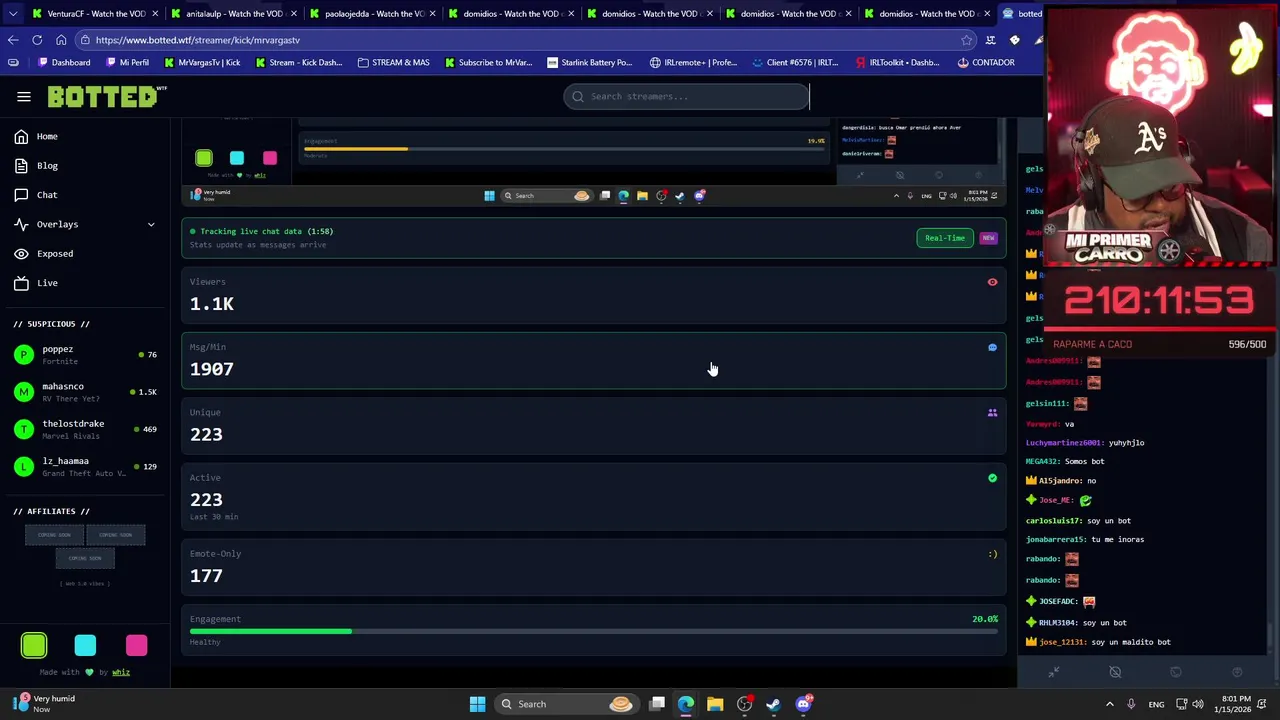Click the Viewers value 1.1K
Image resolution: width=1280 pixels, height=720 pixels.
[x=212, y=304]
